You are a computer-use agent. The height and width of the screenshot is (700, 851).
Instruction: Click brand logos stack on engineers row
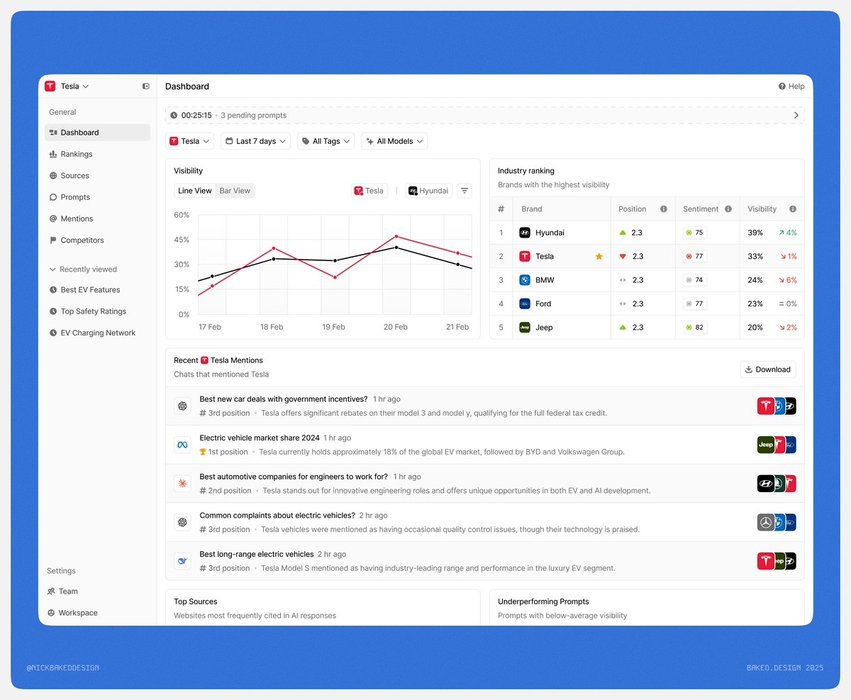coord(776,483)
